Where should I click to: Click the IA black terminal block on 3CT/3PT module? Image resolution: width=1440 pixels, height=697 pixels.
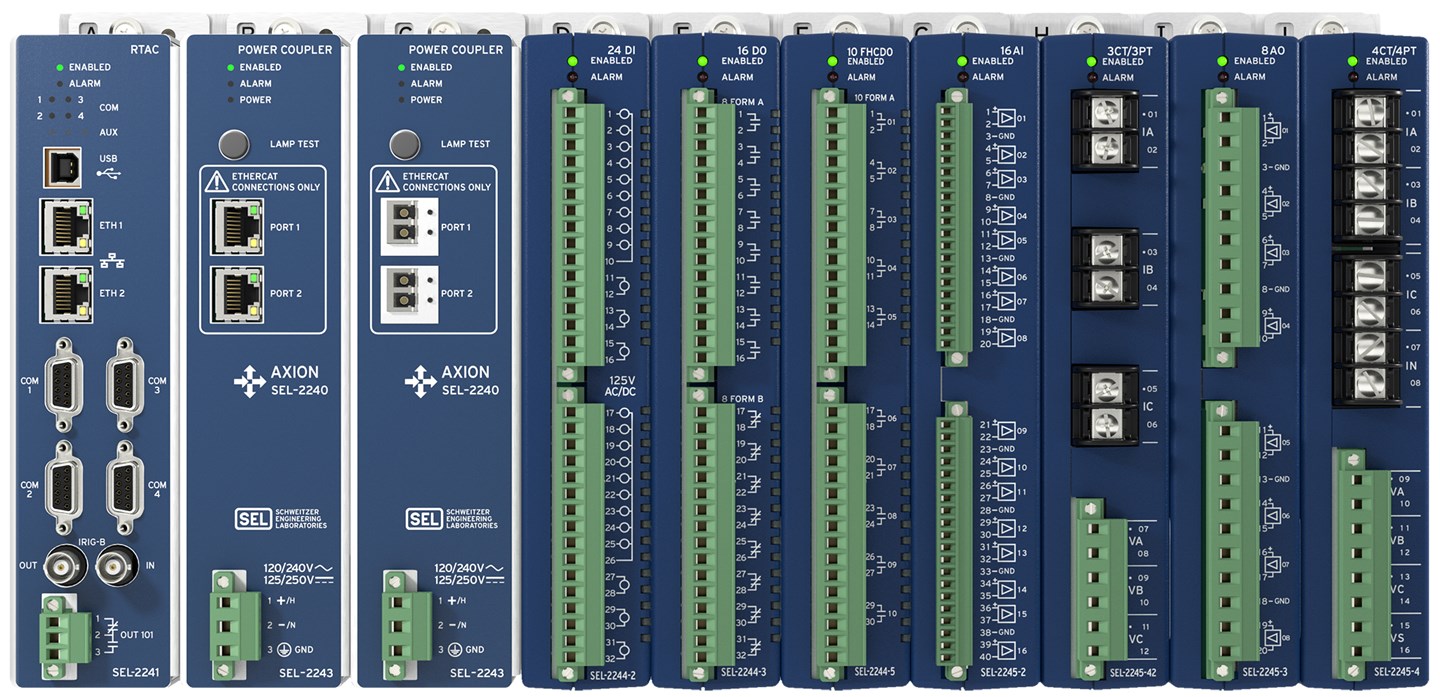1103,131
